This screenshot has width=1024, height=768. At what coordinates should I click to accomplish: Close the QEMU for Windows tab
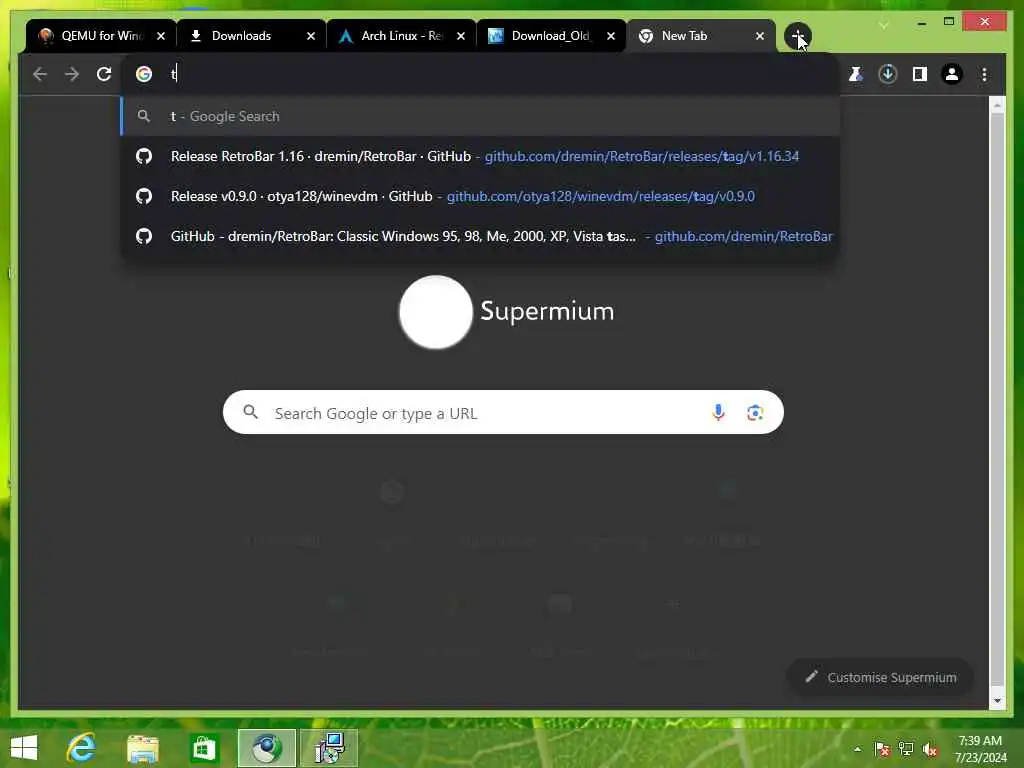tap(161, 36)
